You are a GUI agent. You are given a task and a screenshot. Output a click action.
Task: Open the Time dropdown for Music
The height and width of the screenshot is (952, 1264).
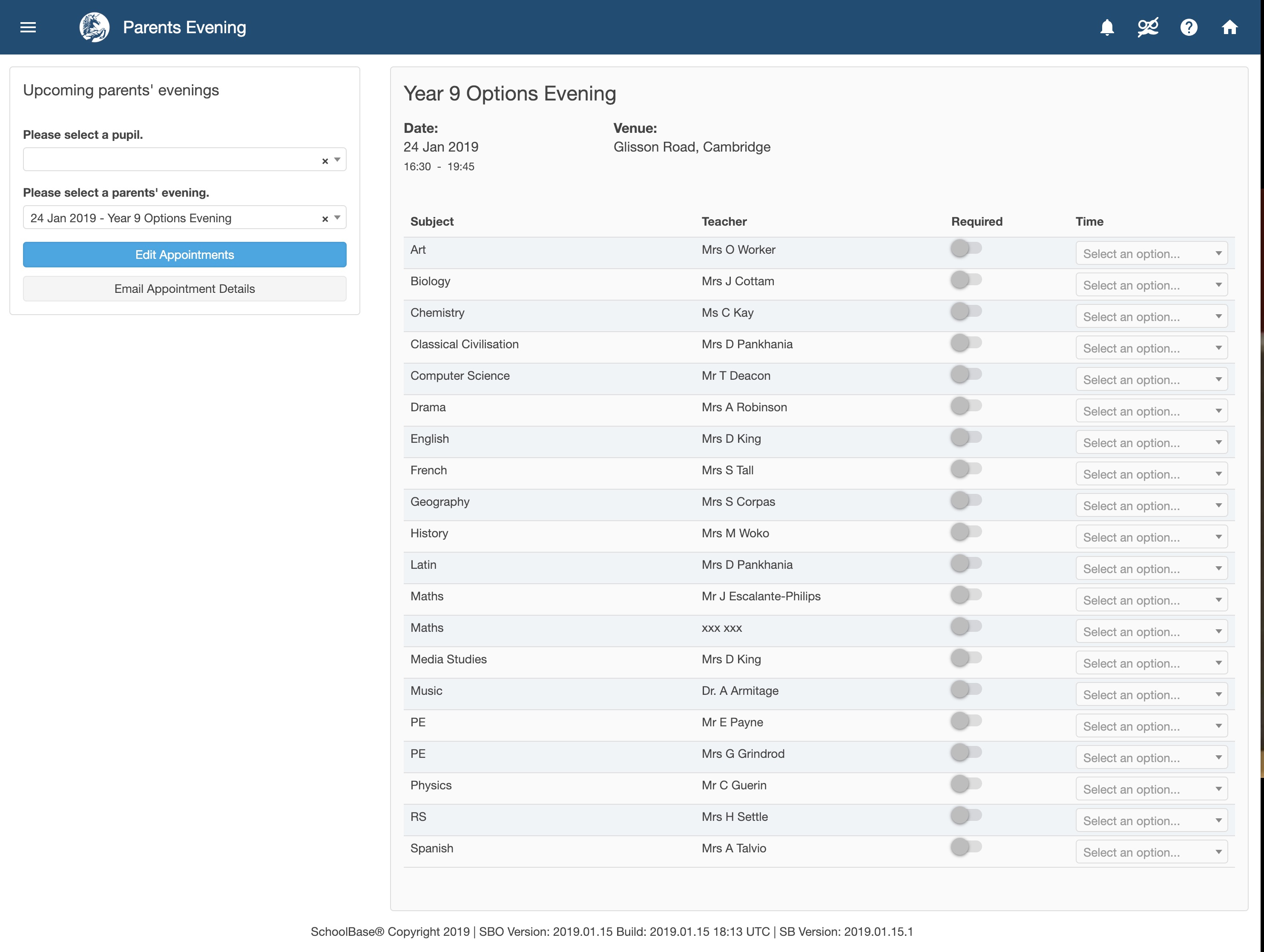click(x=1152, y=694)
